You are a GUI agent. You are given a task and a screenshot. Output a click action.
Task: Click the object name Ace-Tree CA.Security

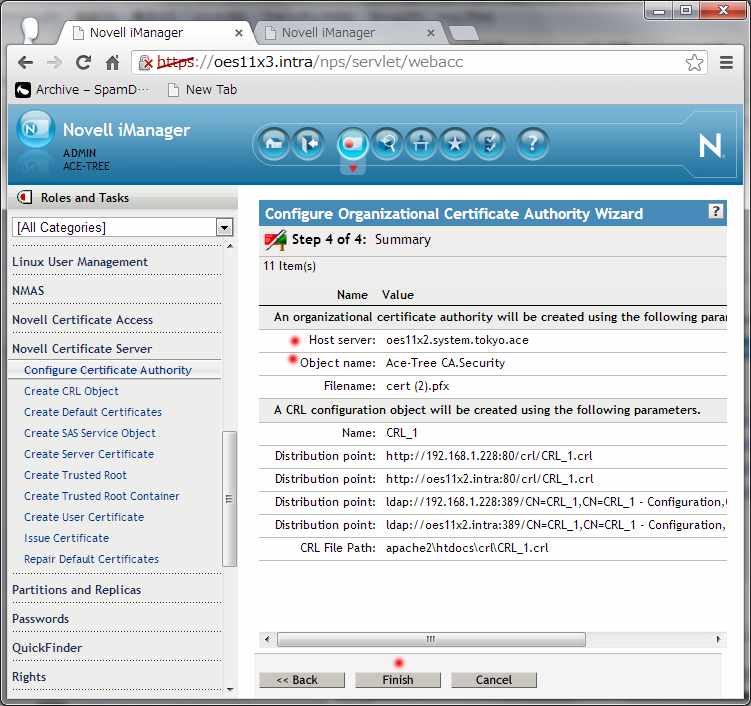click(445, 364)
